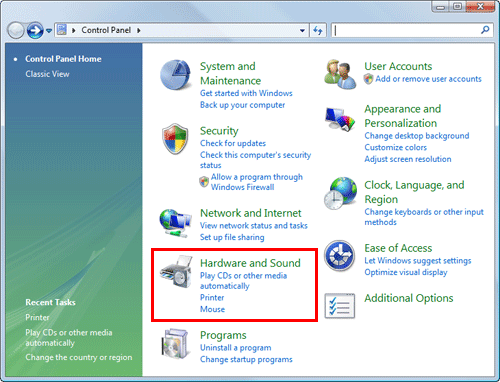This screenshot has width=500, height=382.
Task: Click the Security shield icon
Action: click(x=175, y=139)
